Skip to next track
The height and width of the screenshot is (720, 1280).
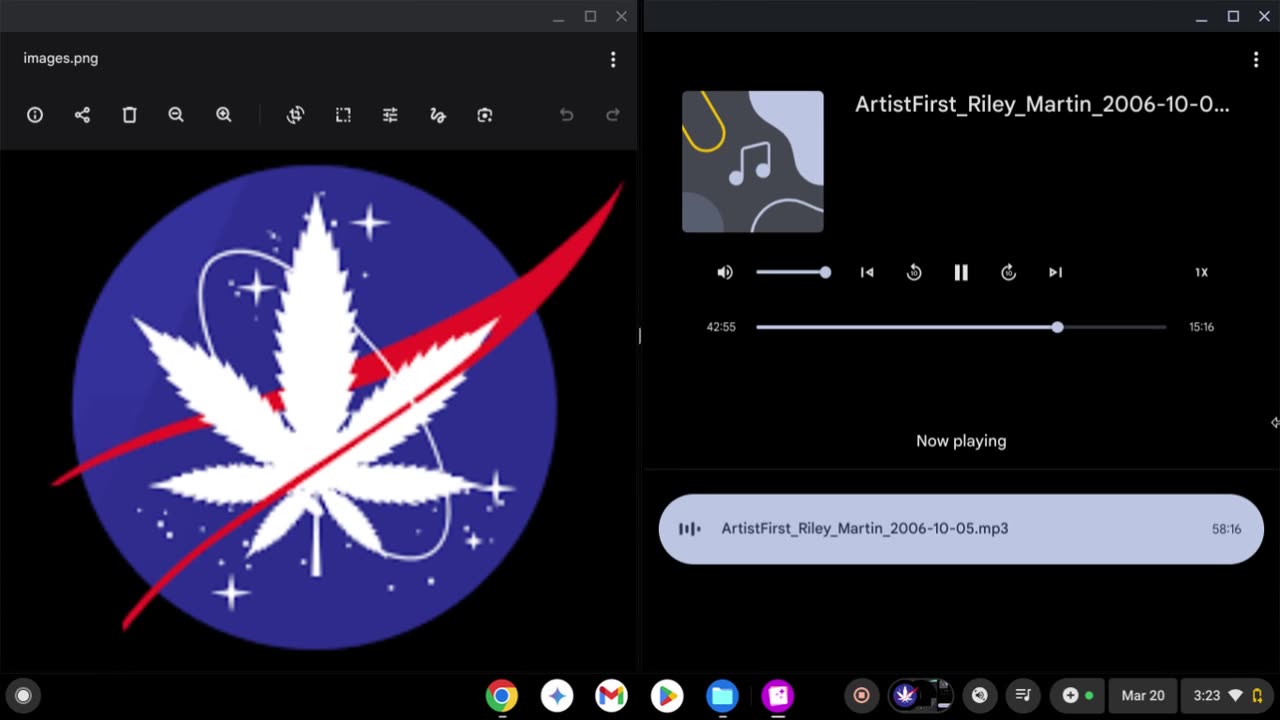[x=1055, y=272]
